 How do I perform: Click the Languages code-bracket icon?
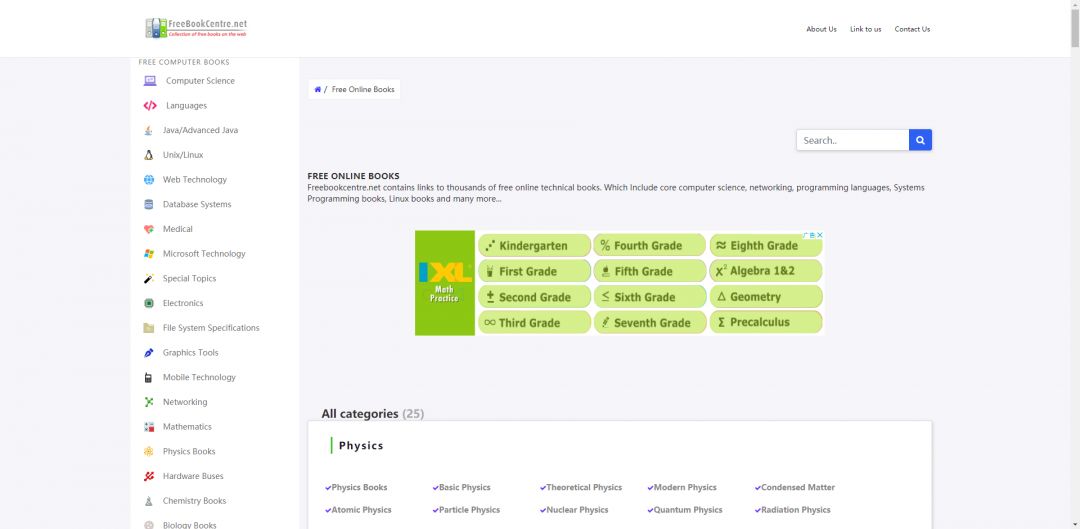pos(150,106)
